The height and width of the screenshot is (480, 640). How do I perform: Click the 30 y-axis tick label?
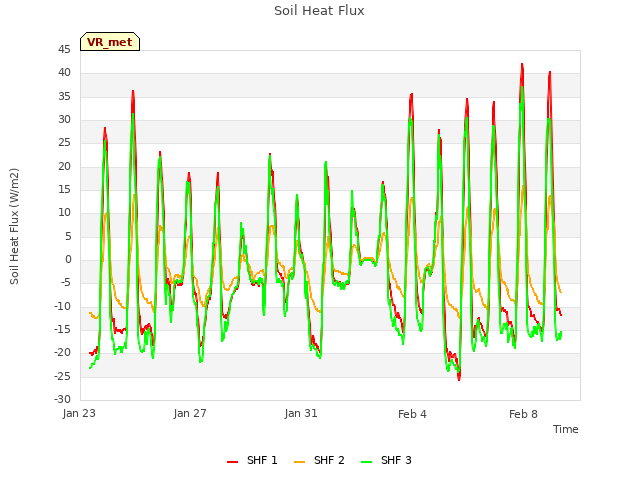tap(64, 120)
